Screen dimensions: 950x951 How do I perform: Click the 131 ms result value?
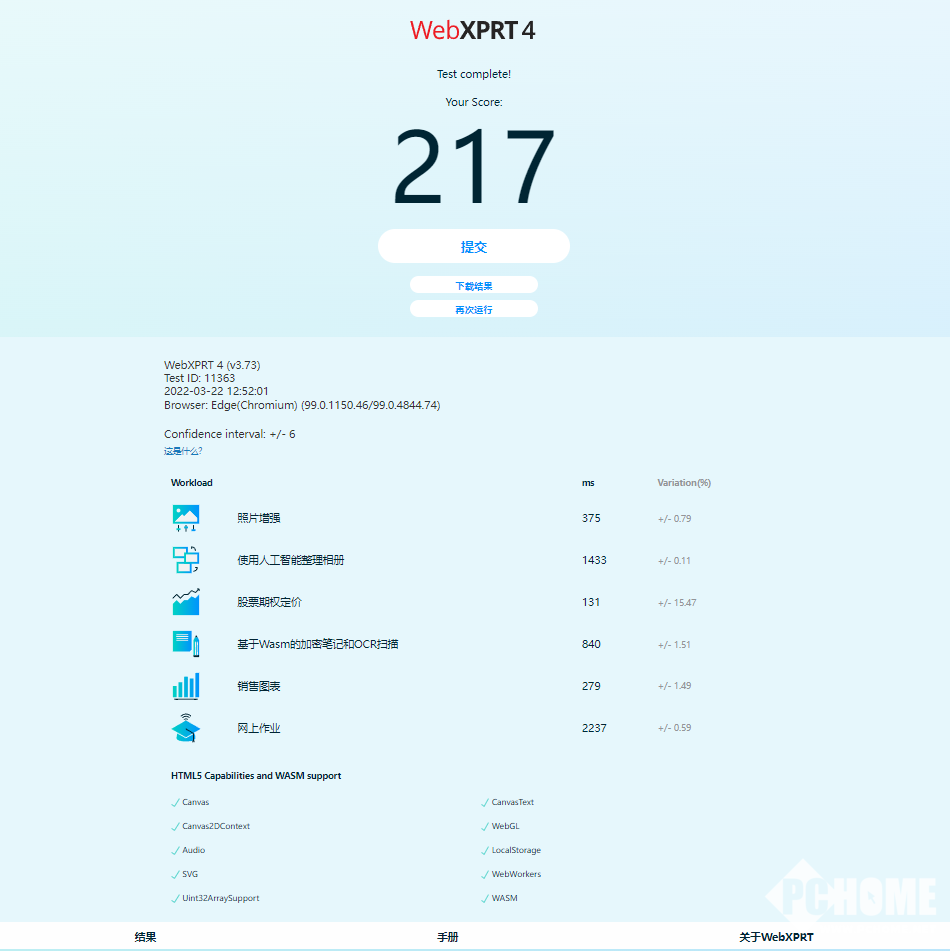591,602
